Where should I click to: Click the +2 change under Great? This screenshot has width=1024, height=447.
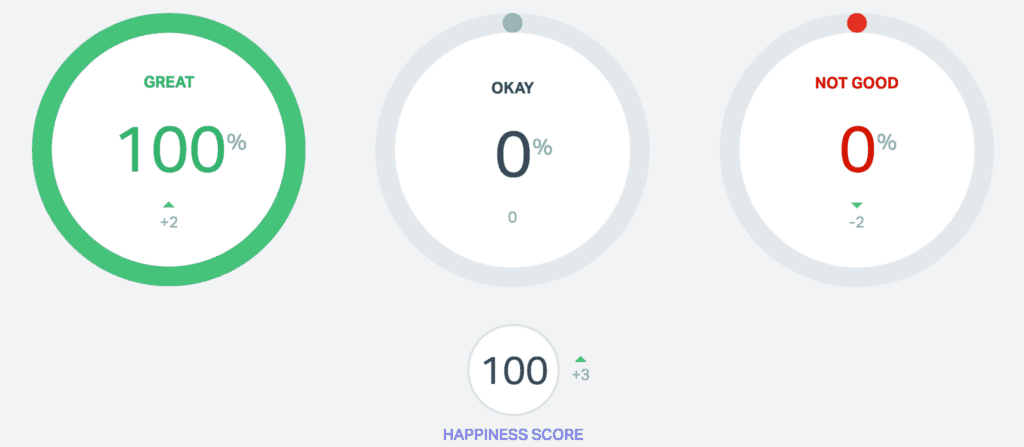tap(168, 222)
